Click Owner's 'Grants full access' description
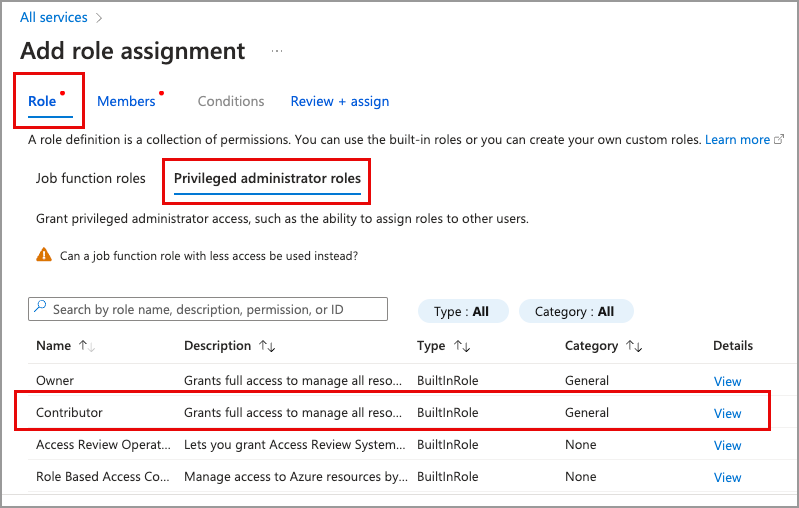 click(x=293, y=381)
